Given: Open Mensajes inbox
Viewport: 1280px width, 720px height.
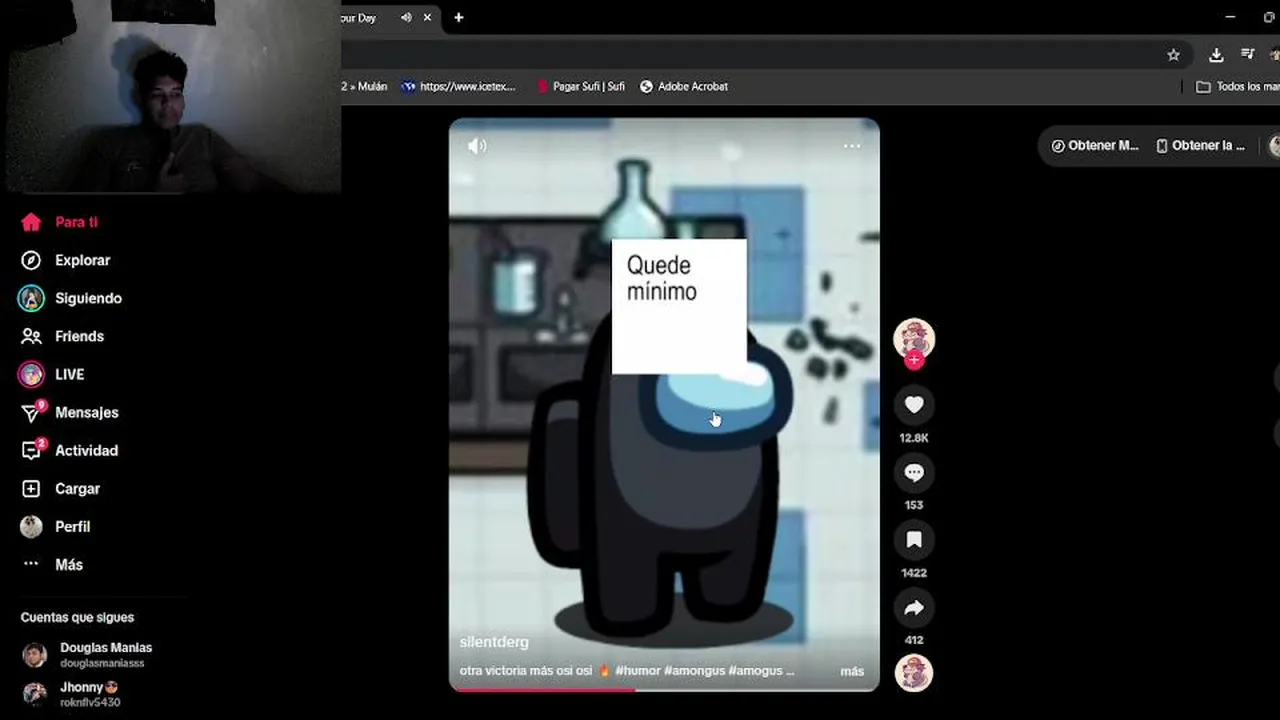Looking at the screenshot, I should click(69, 412).
